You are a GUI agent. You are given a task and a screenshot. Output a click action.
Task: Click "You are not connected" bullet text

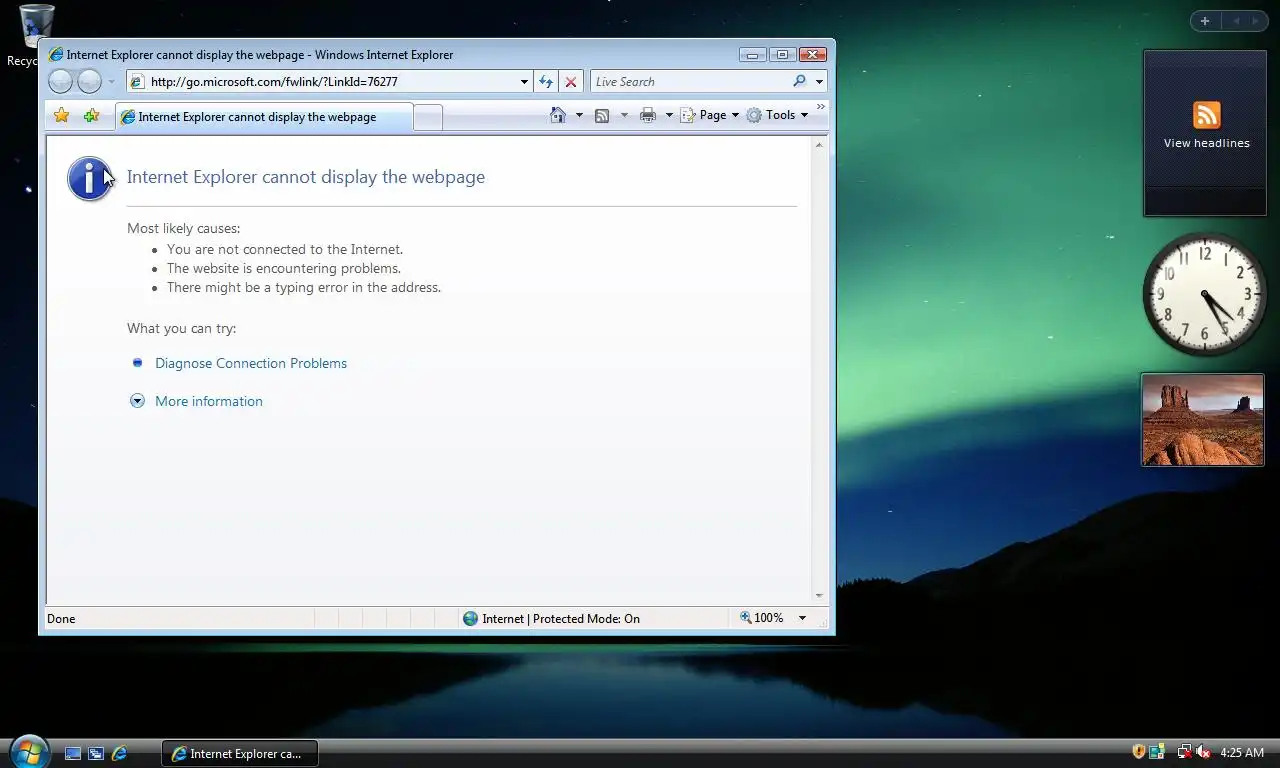(285, 249)
